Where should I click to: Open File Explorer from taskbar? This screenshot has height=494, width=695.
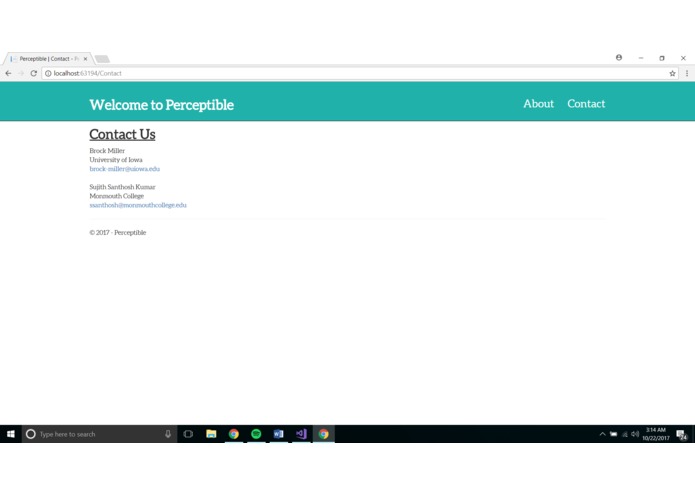point(211,434)
